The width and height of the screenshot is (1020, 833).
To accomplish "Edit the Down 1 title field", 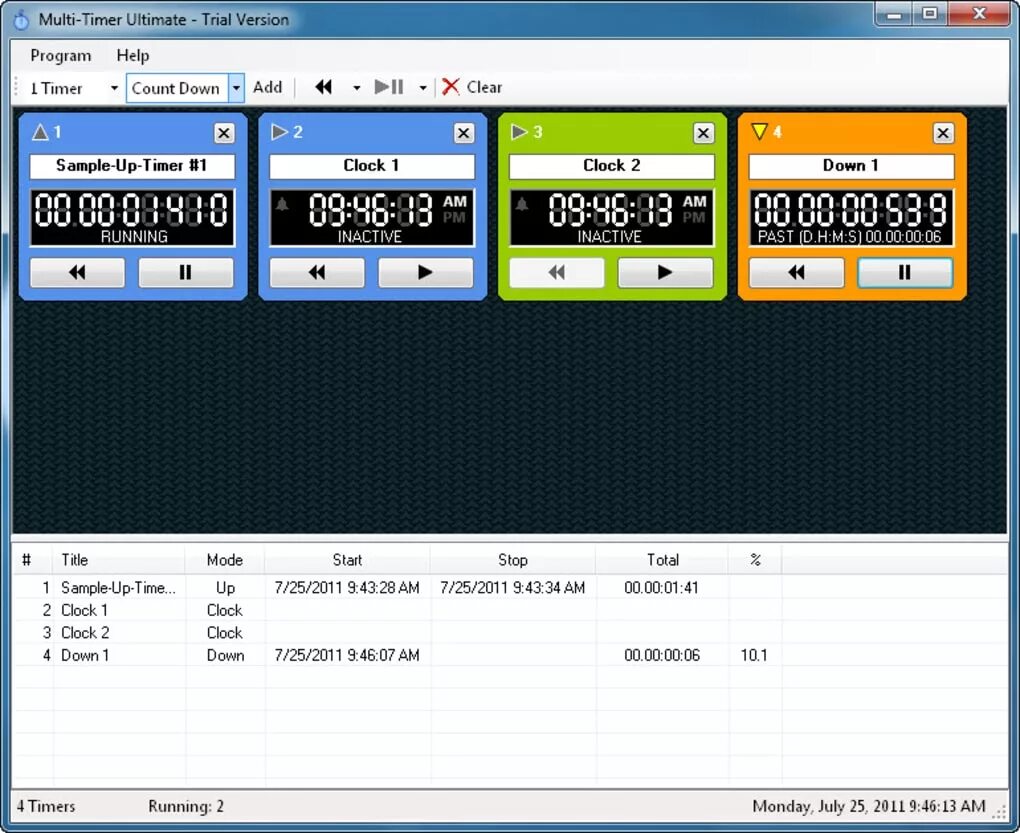I will click(x=851, y=166).
